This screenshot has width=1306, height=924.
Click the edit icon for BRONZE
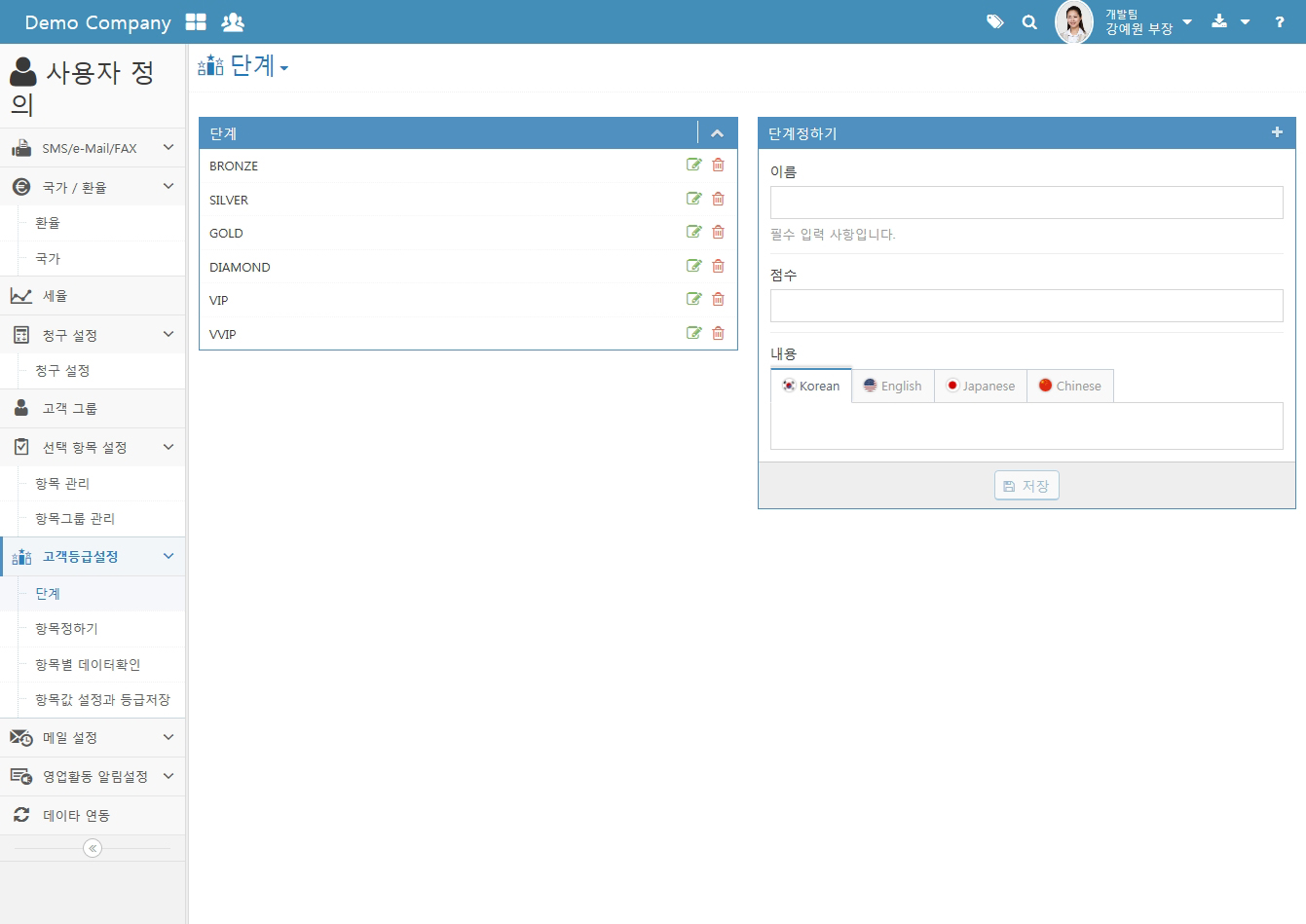[693, 165]
